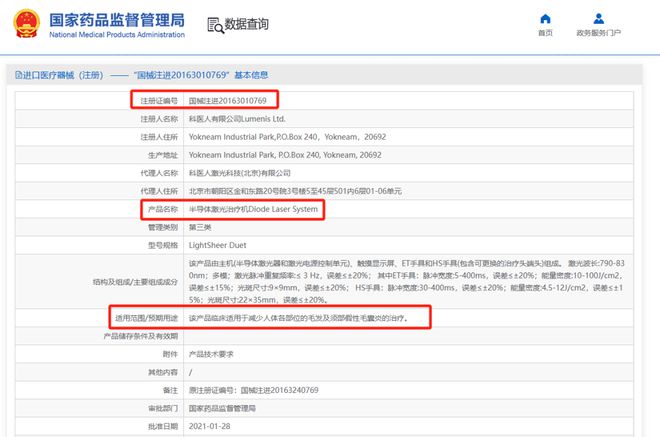Click National Medical Products Administration subtitle
660x437 pixels.
tap(116, 35)
